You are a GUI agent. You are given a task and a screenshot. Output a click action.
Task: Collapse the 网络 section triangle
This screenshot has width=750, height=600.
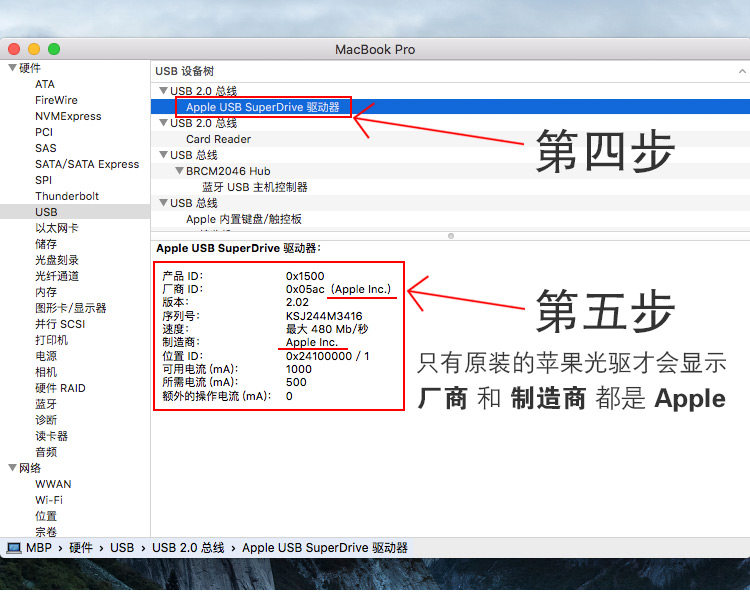[12, 467]
